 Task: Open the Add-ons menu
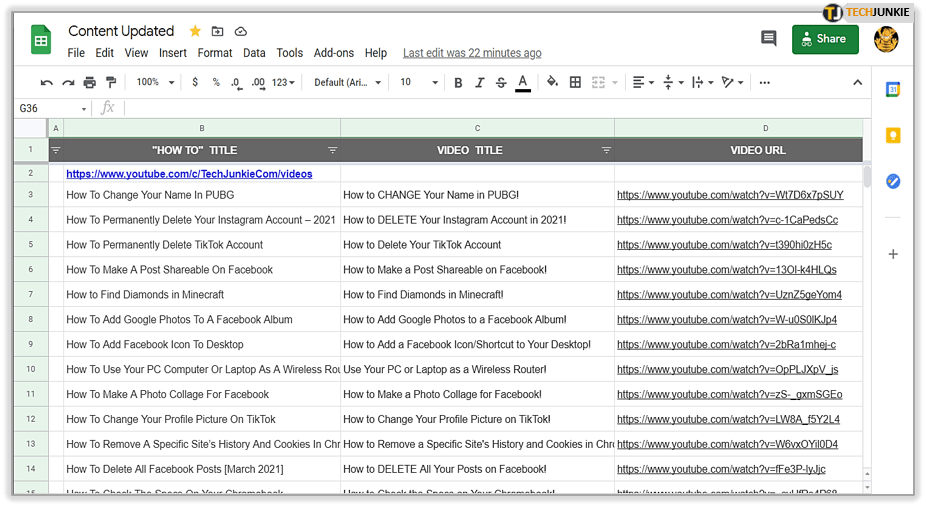point(333,53)
